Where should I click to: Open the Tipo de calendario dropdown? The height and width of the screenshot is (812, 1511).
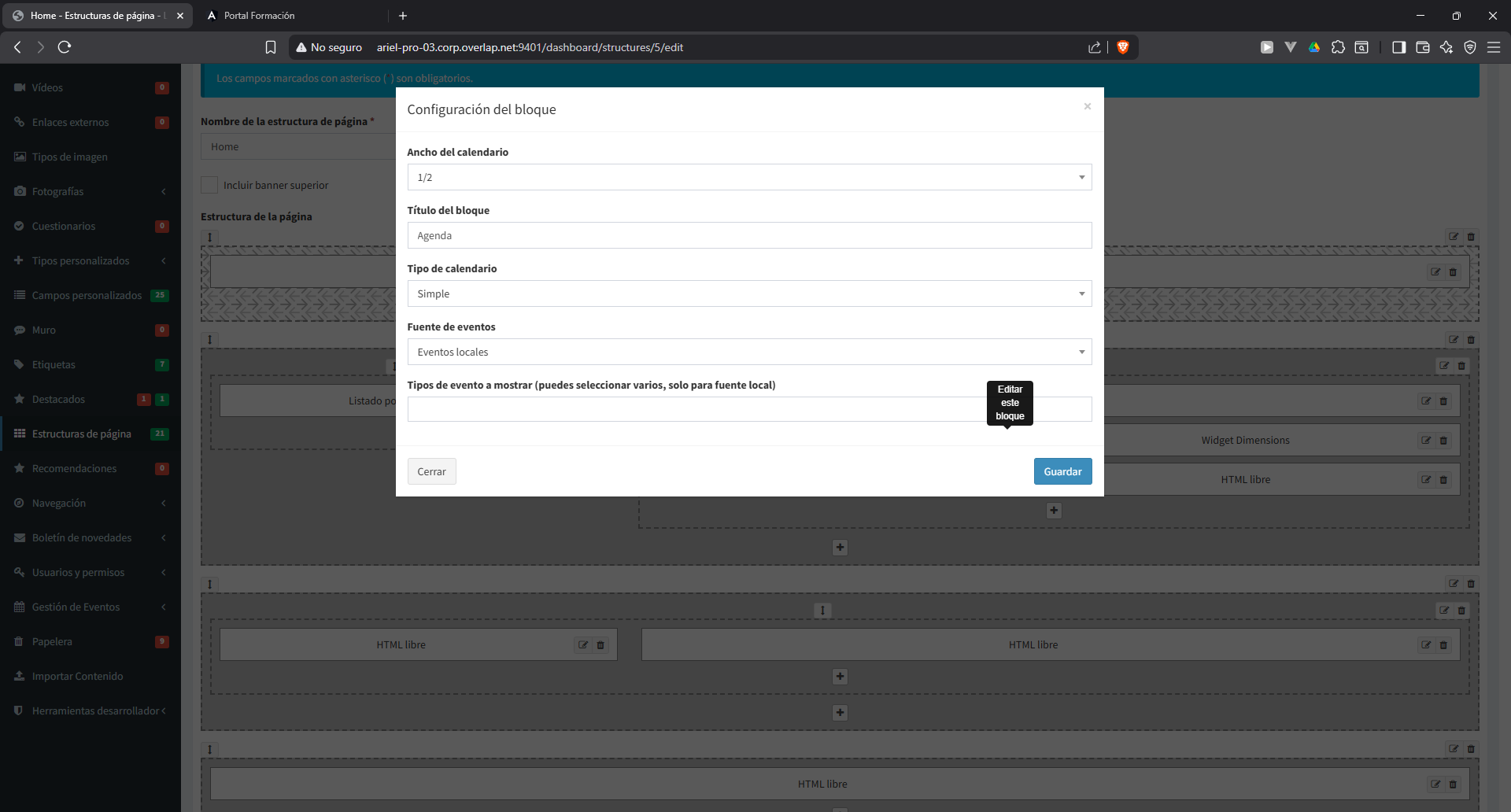tap(749, 293)
